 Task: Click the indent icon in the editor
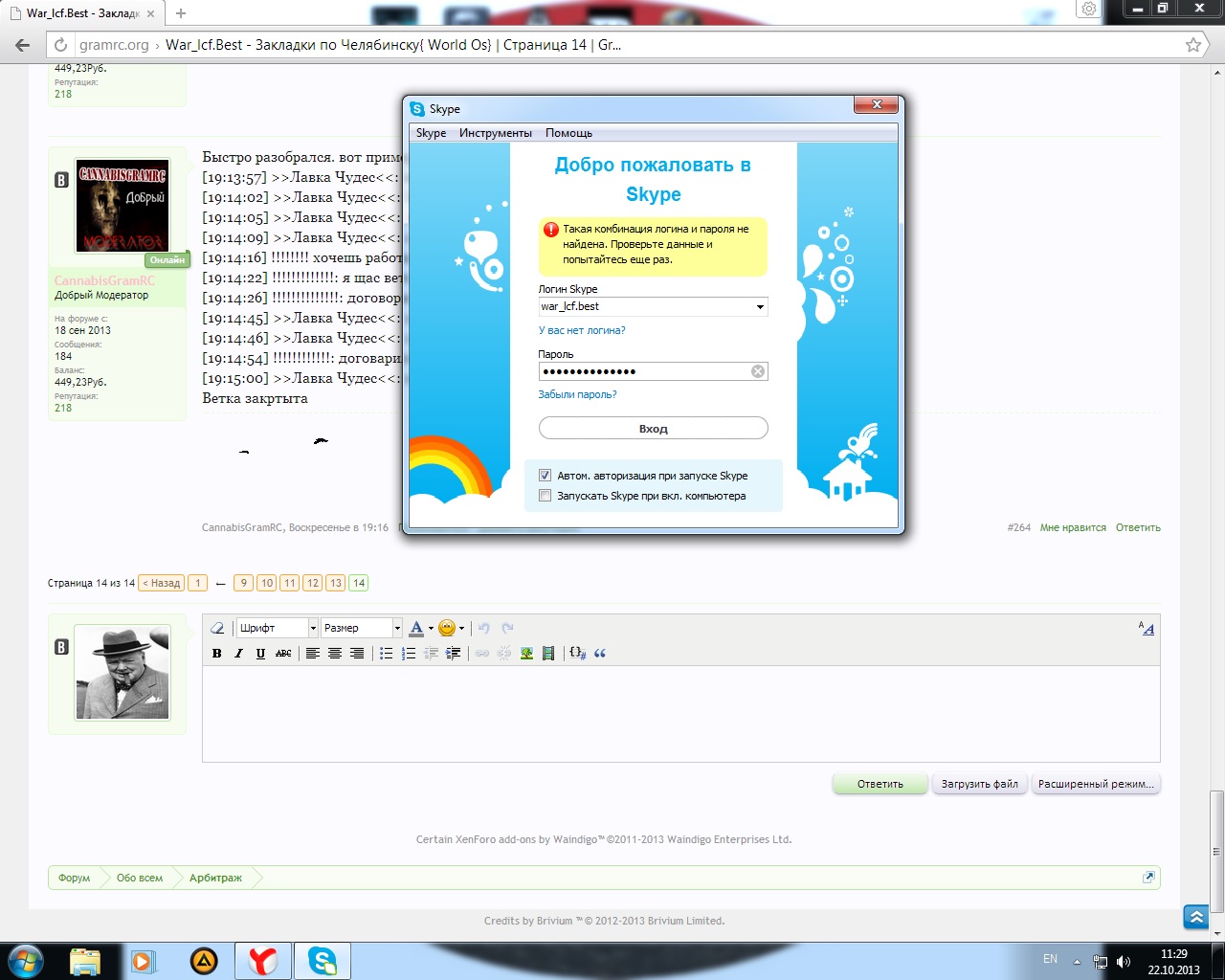tap(454, 654)
